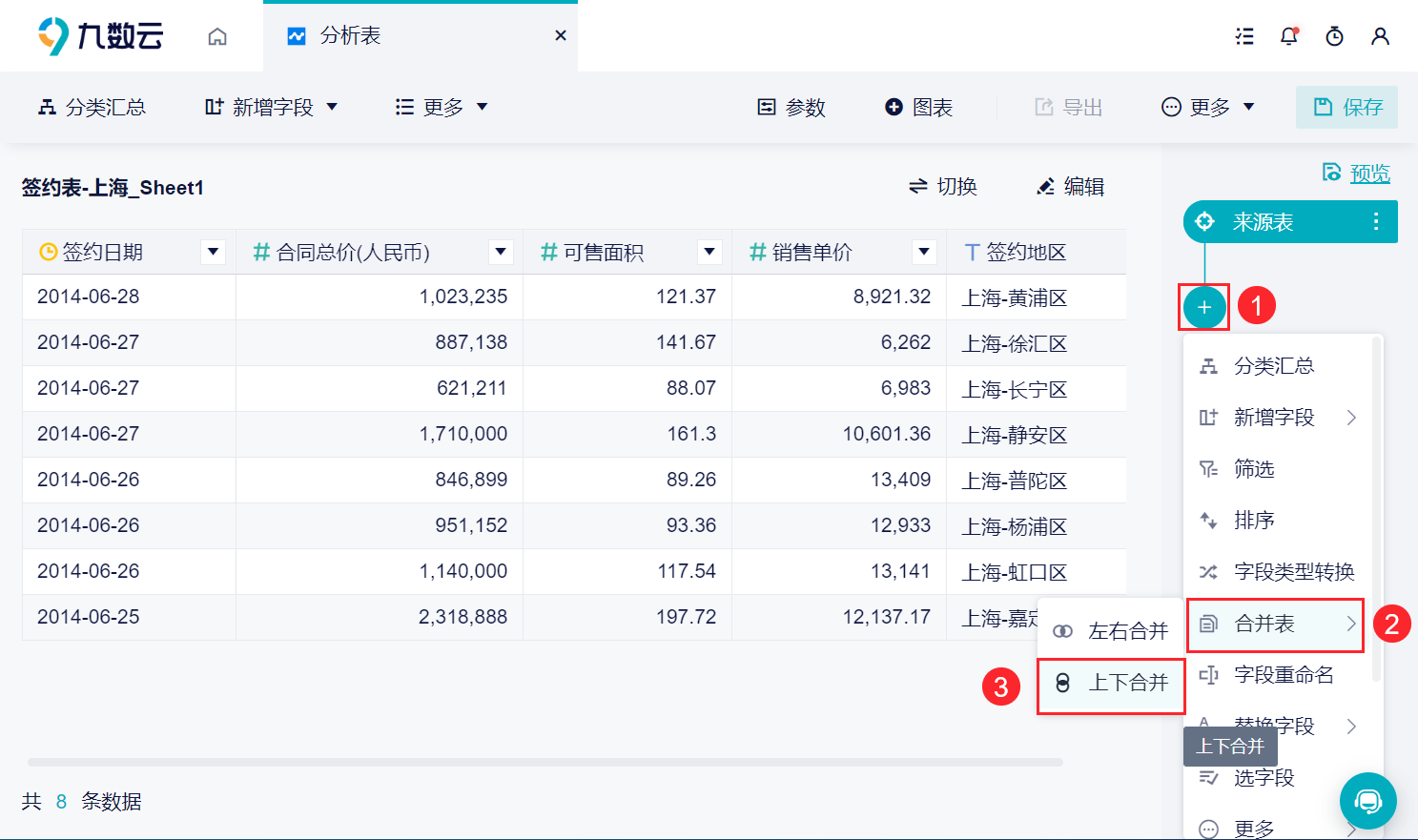Choose 左右合并 merge option

pyautogui.click(x=1111, y=631)
